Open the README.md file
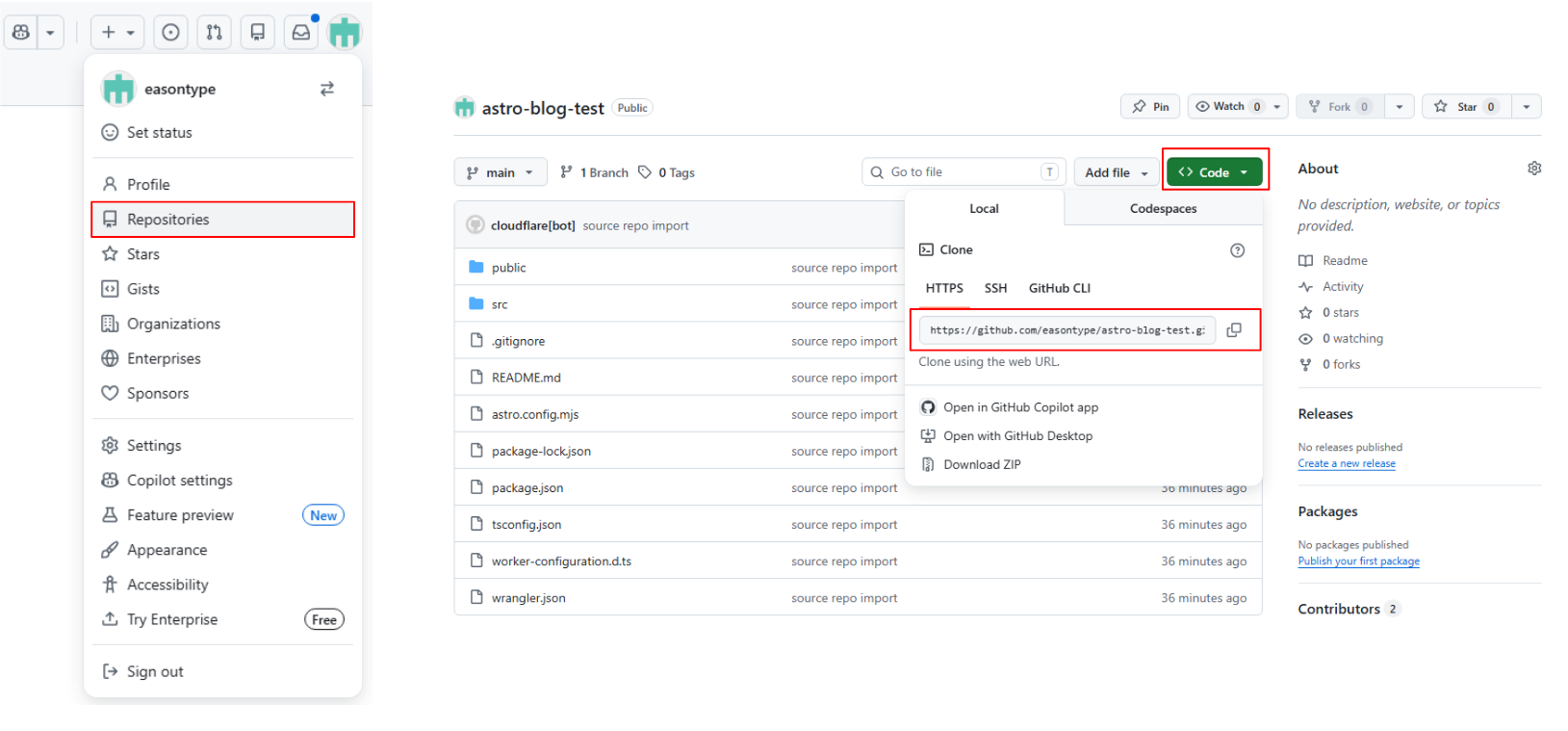 526,378
